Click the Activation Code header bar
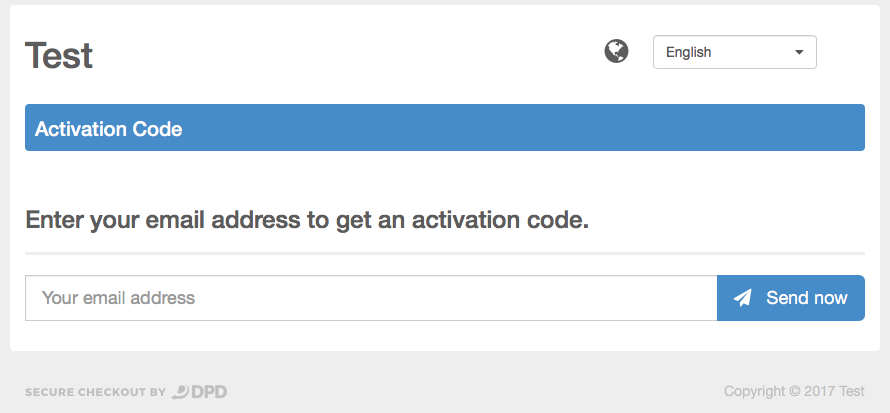 [x=444, y=128]
